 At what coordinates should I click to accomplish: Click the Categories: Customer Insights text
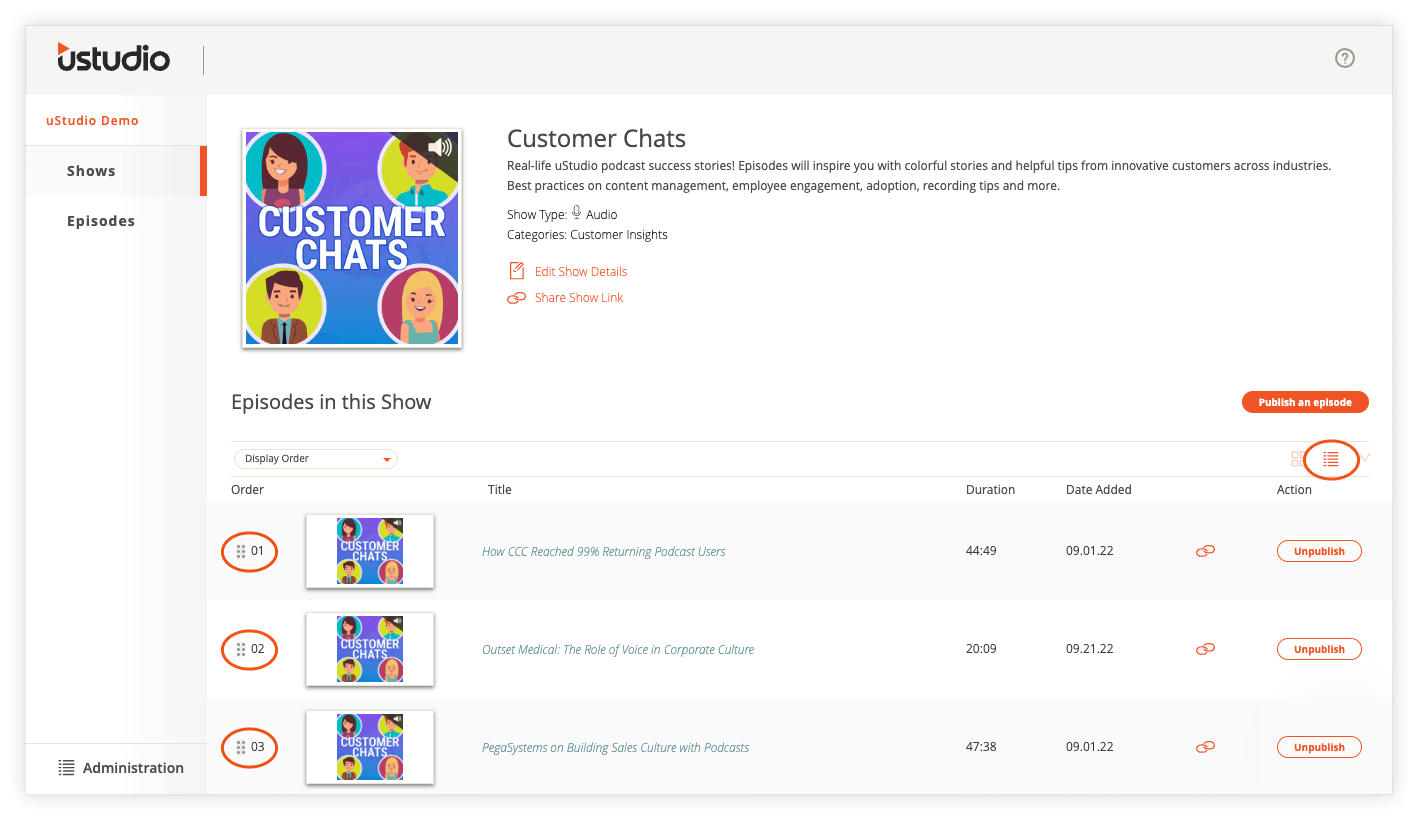tap(588, 235)
